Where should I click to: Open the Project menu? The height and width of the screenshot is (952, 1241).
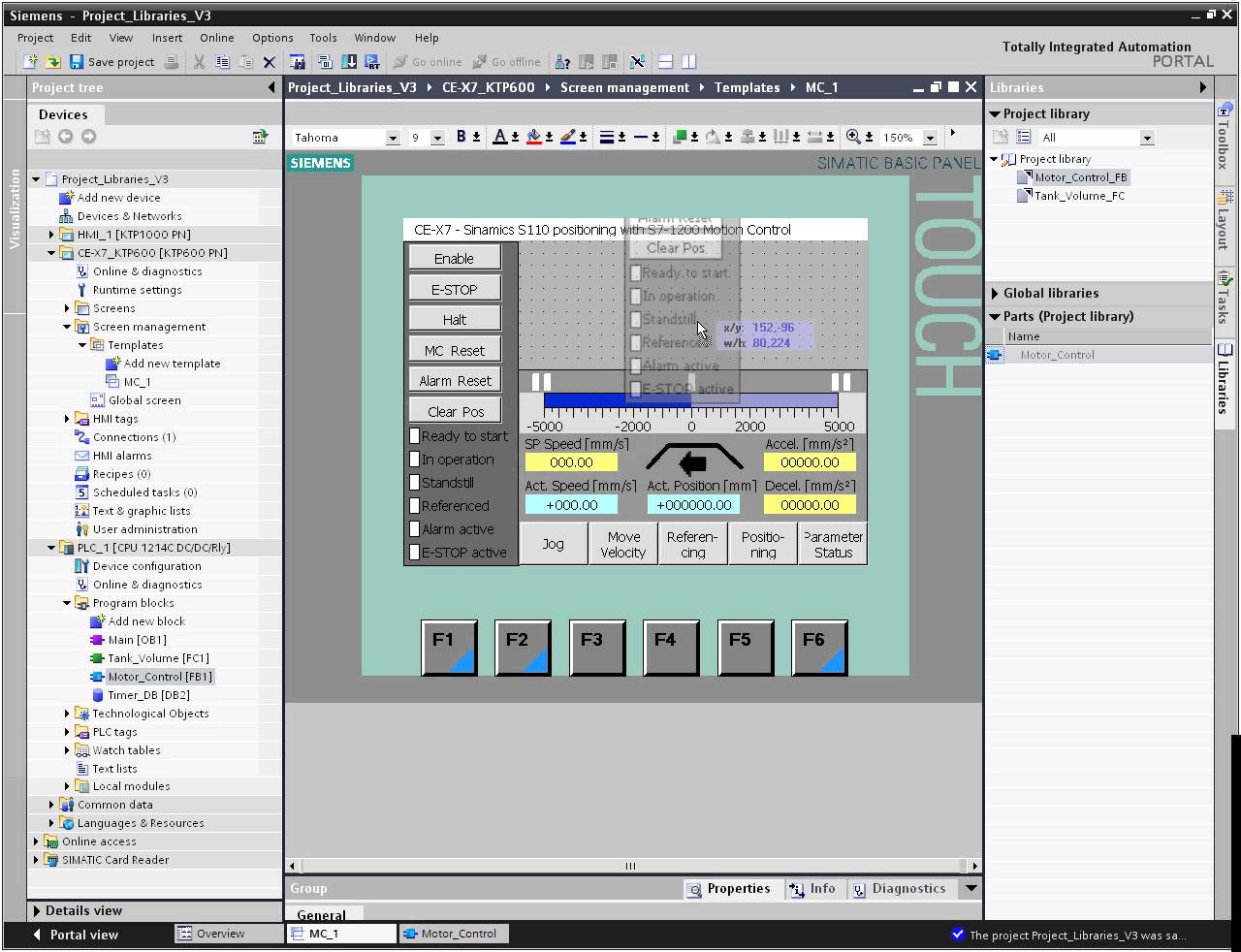pos(35,38)
